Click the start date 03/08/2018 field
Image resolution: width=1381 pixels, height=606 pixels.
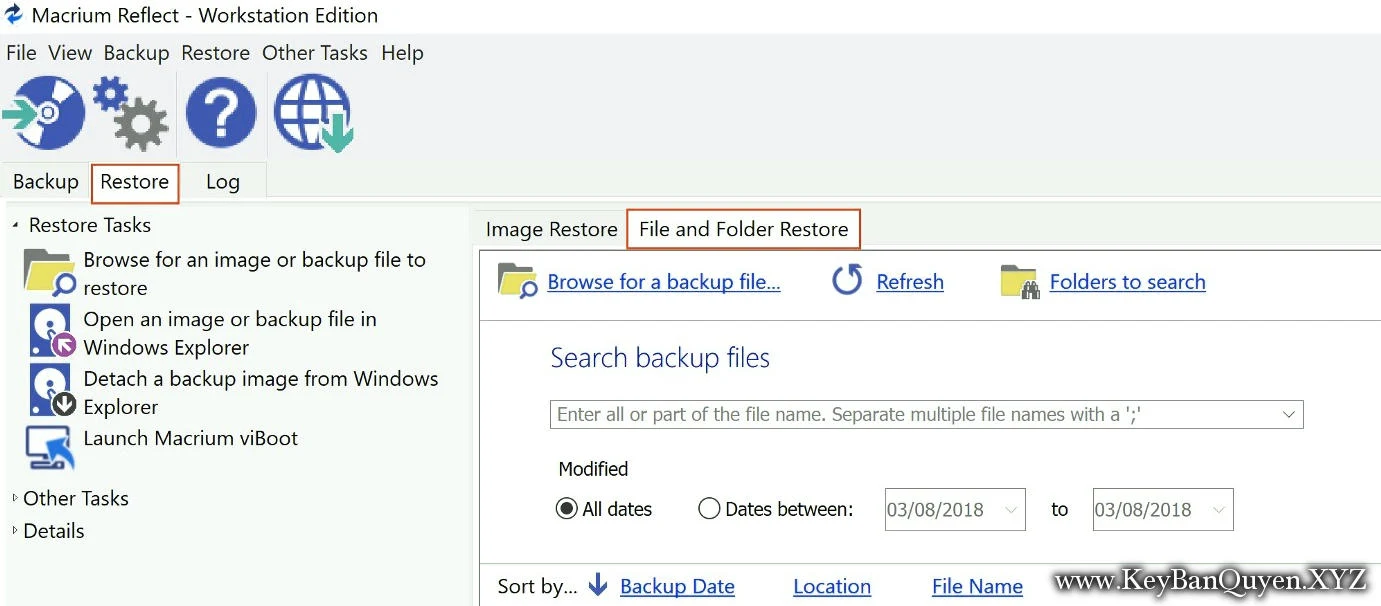click(x=955, y=510)
